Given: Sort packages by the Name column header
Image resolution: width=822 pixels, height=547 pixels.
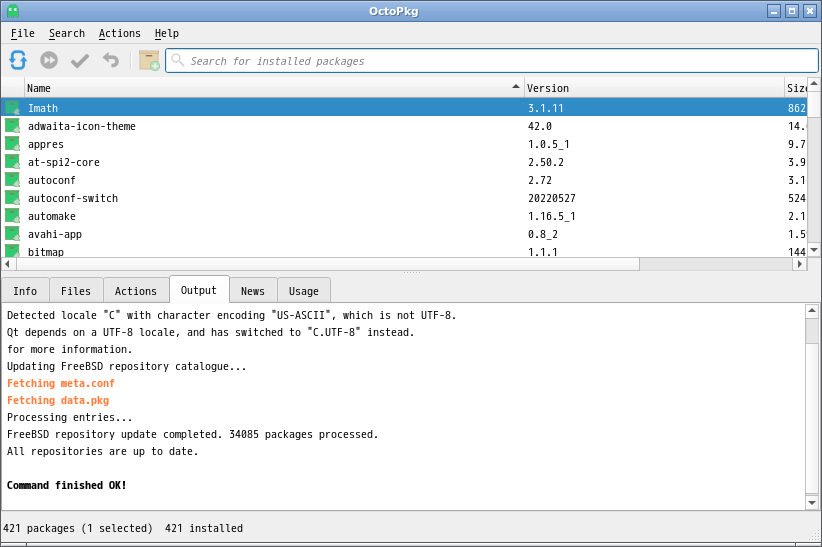Looking at the screenshot, I should (x=274, y=88).
